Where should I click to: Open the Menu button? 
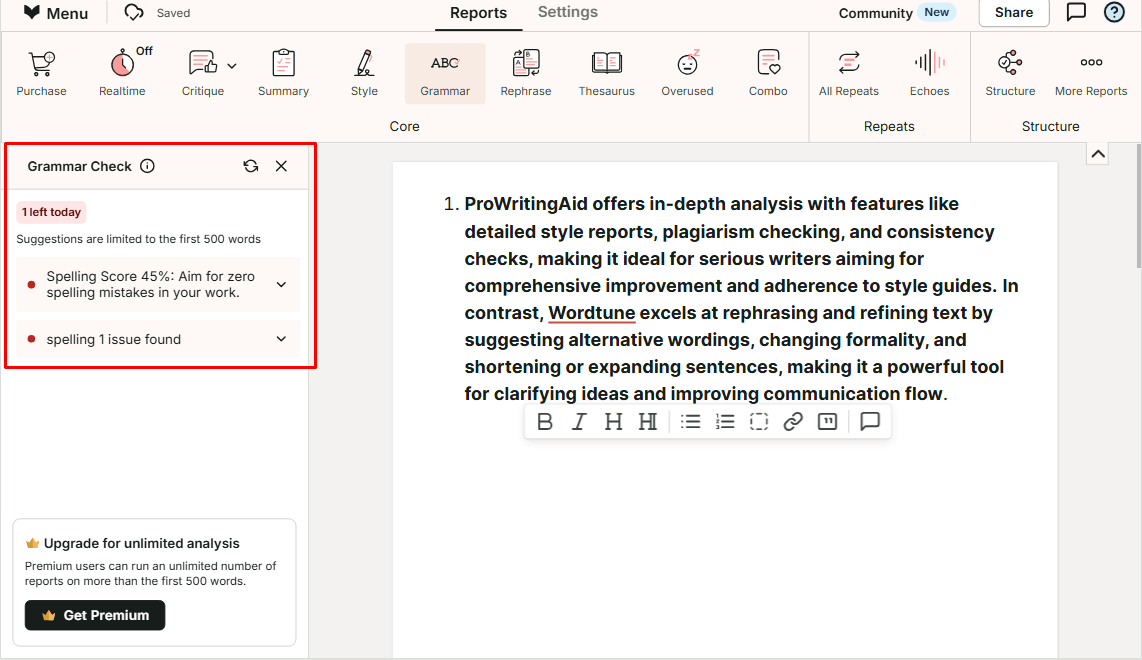point(55,13)
